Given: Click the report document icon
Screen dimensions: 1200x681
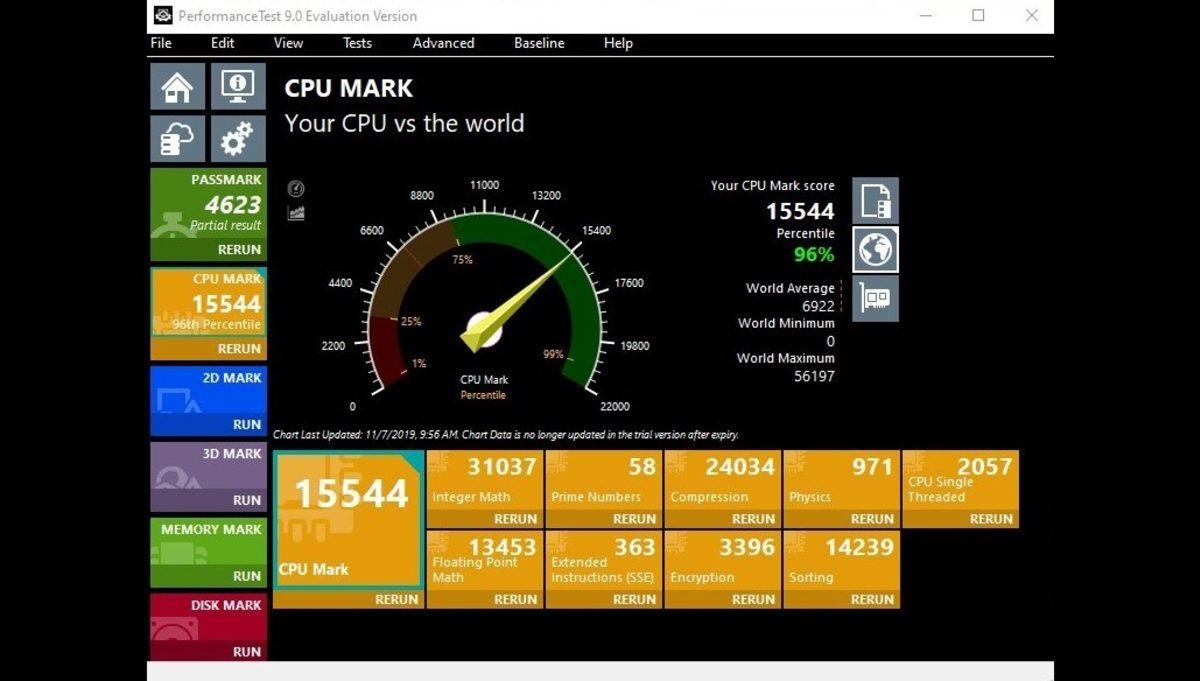Looking at the screenshot, I should [x=875, y=200].
